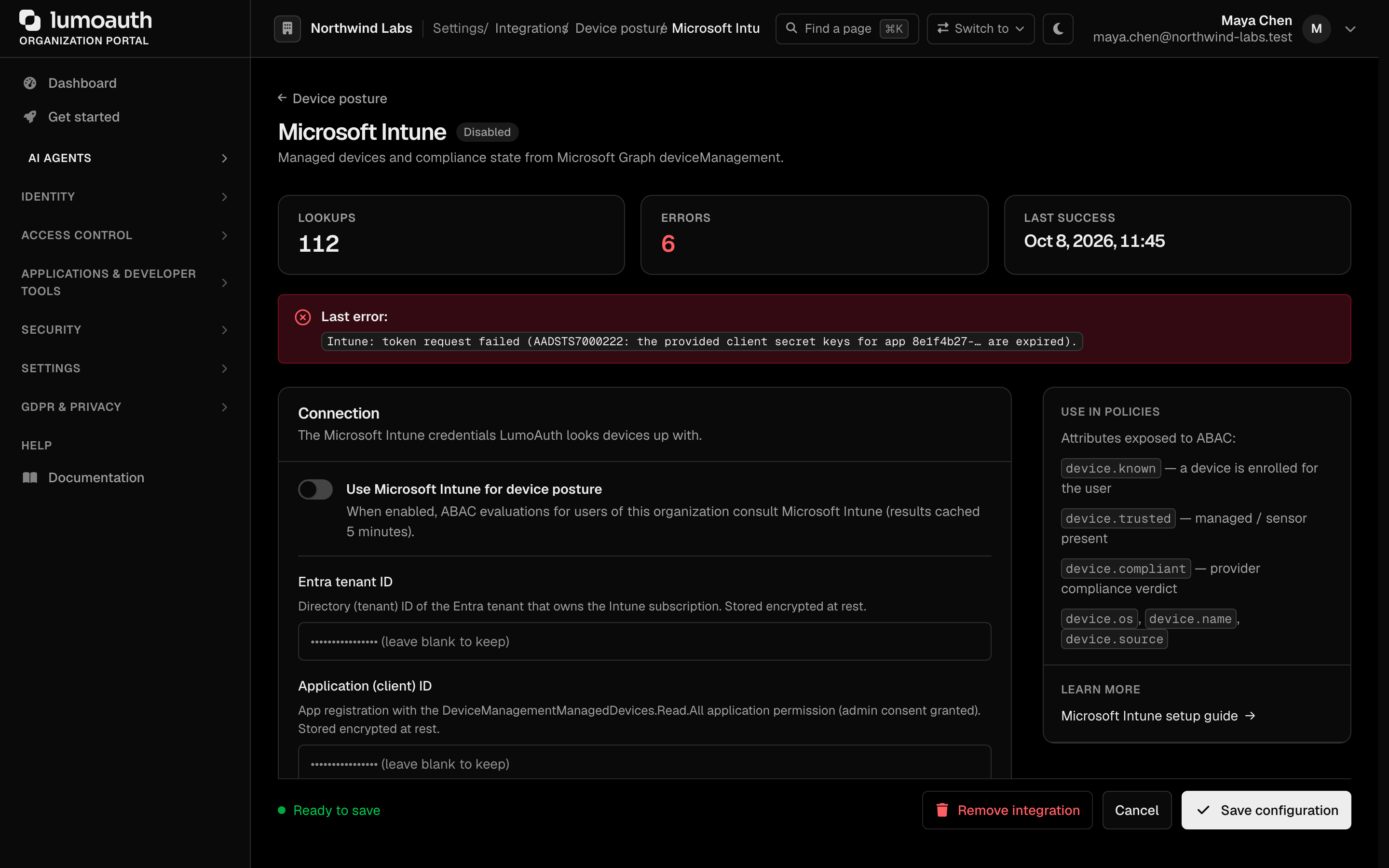Click the Disabled status badge
The image size is (1389, 868).
pyautogui.click(x=487, y=132)
